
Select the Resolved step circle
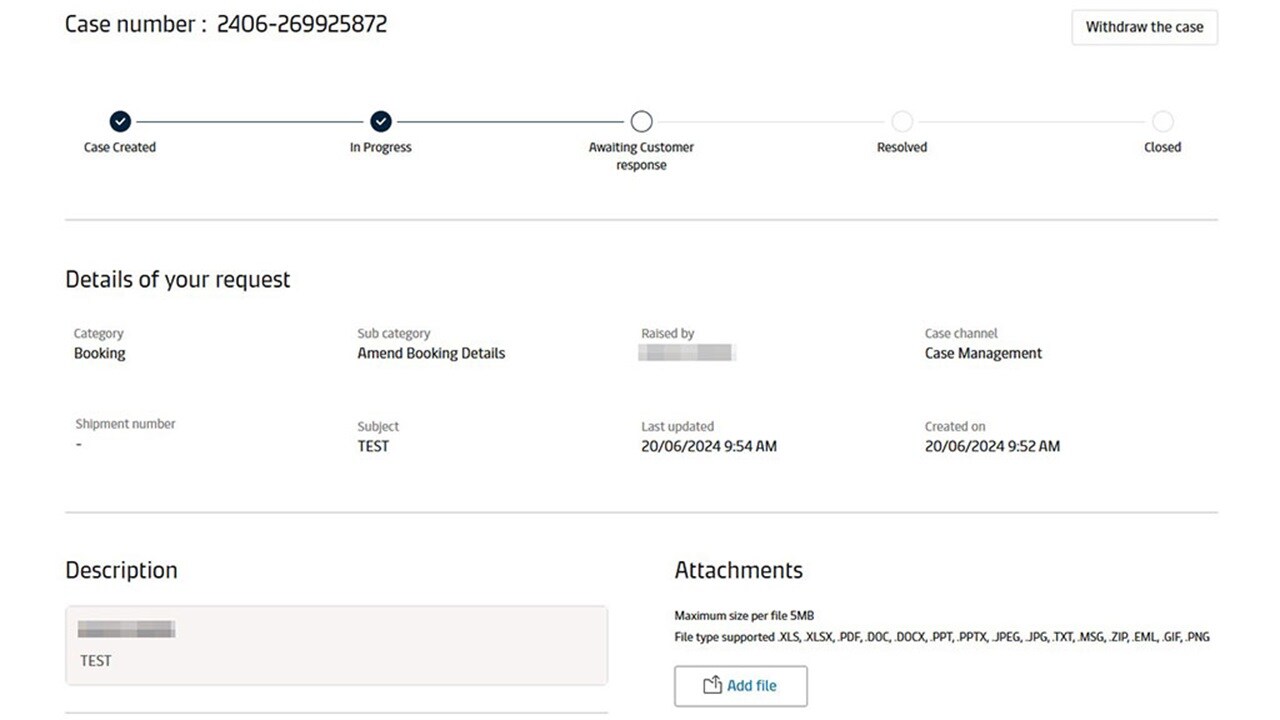tap(902, 121)
